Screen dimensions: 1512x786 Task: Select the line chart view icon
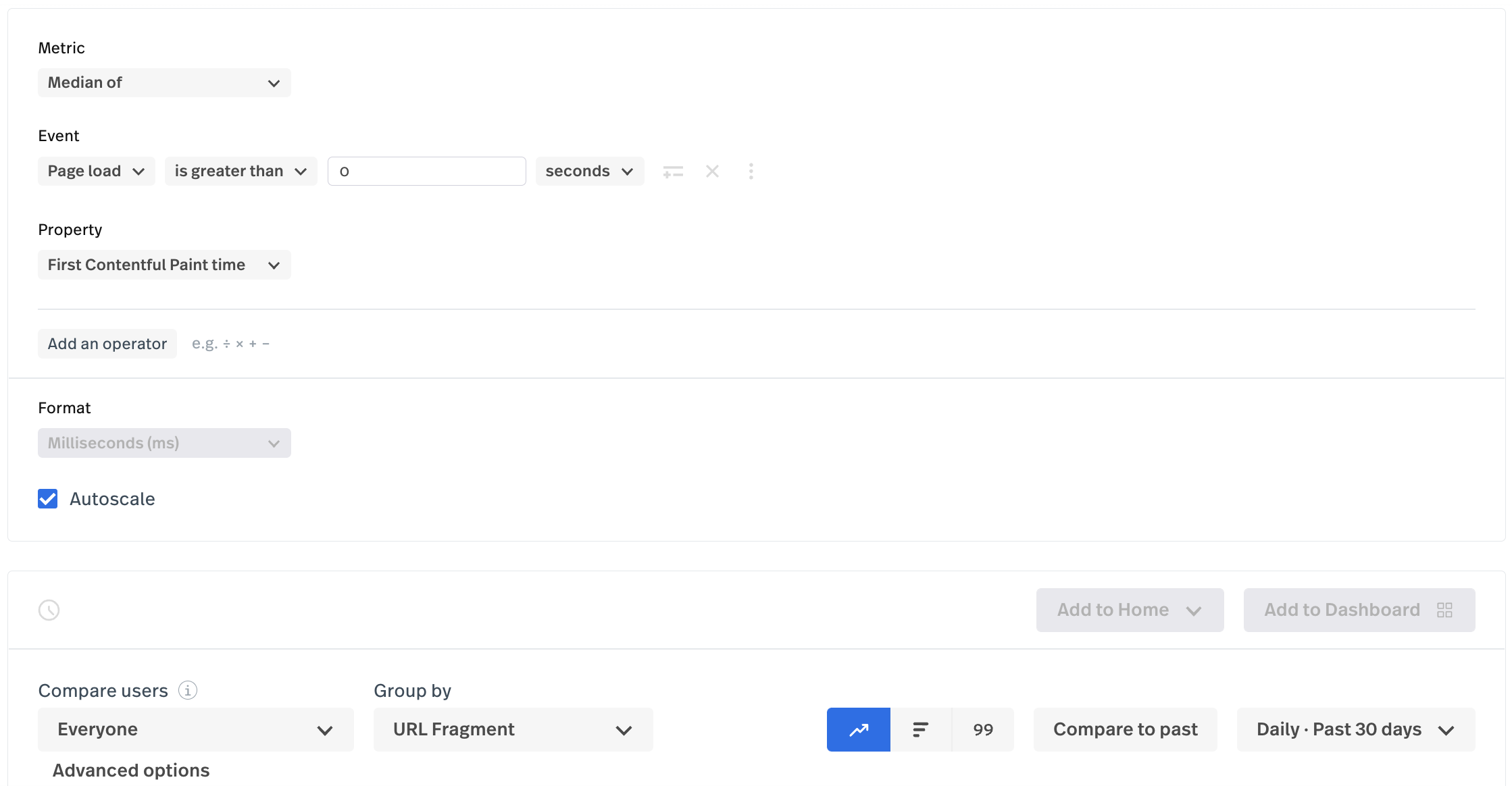(859, 729)
